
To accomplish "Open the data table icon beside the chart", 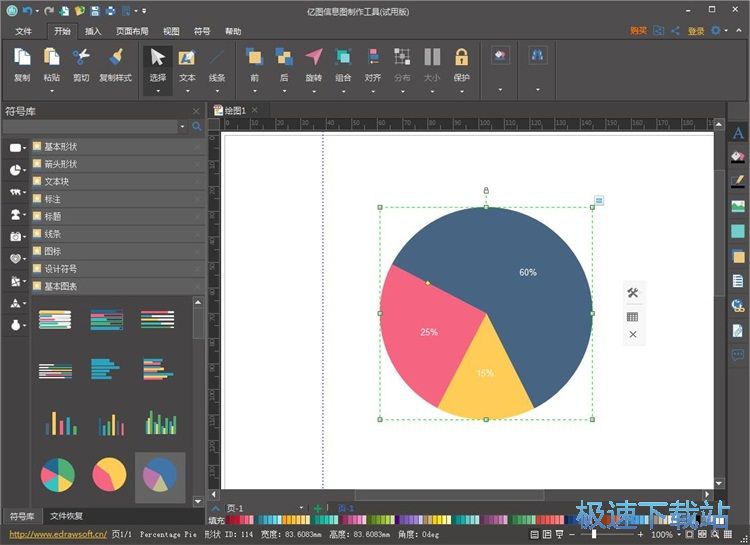I will 632,316.
